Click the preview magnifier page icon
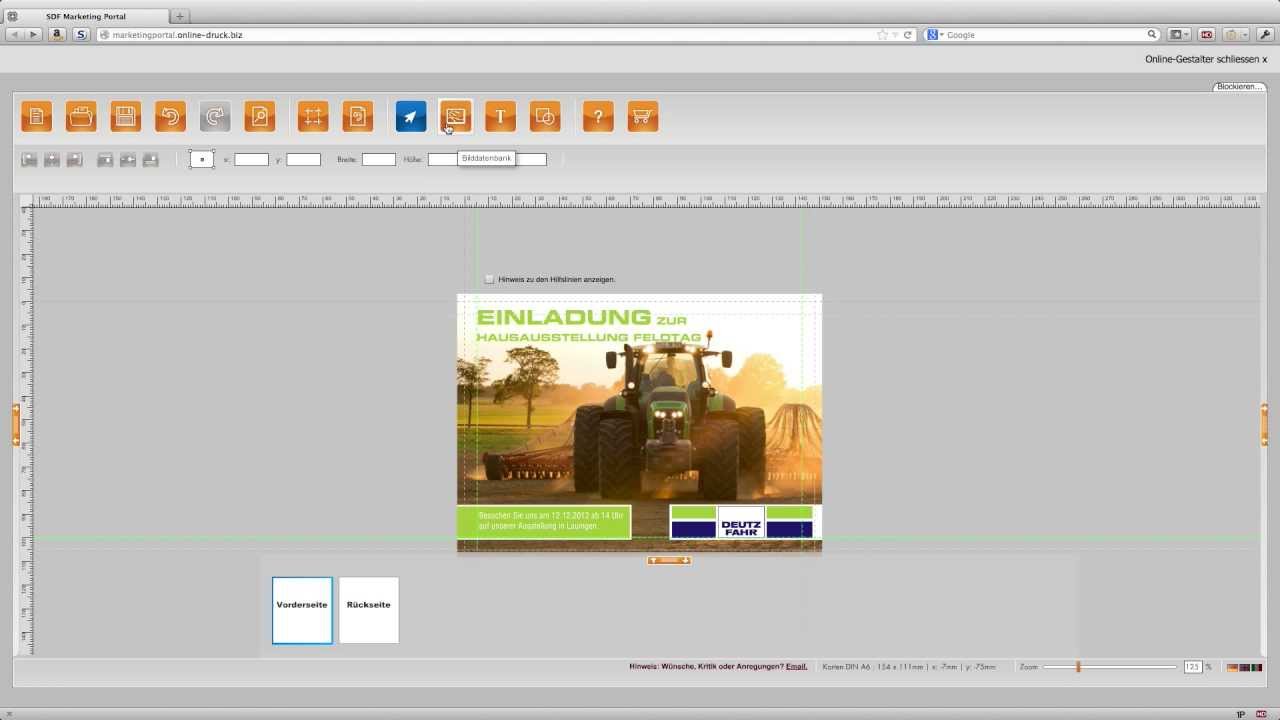 point(259,117)
